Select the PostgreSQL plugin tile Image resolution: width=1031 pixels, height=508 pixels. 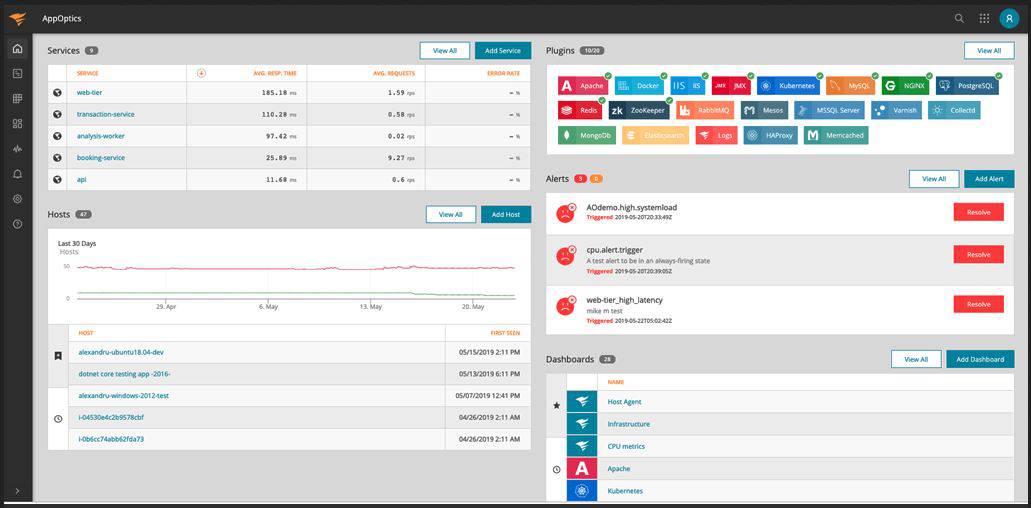click(x=967, y=85)
